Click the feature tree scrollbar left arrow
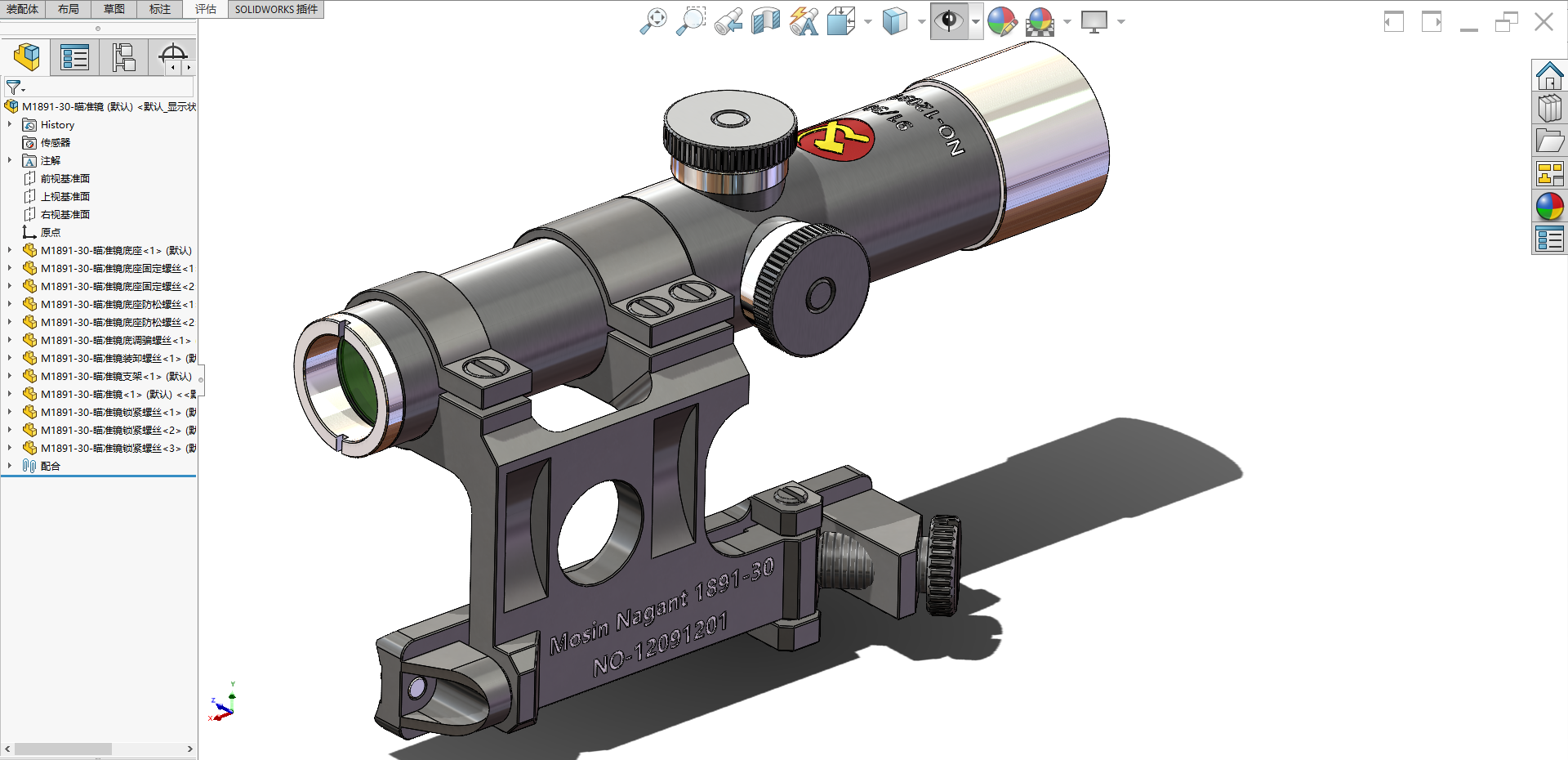 pos(7,749)
